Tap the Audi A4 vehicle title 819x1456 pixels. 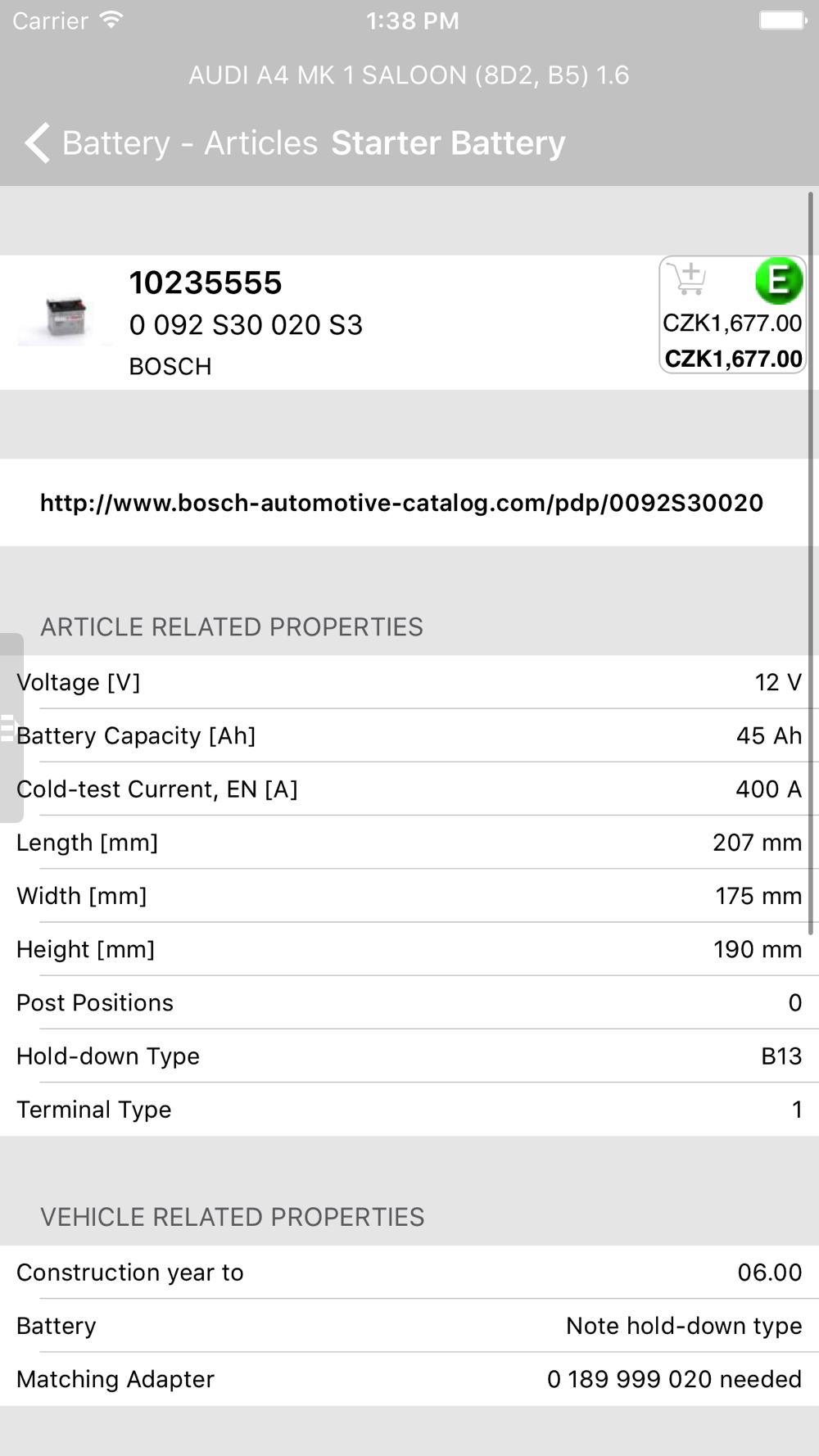[409, 75]
